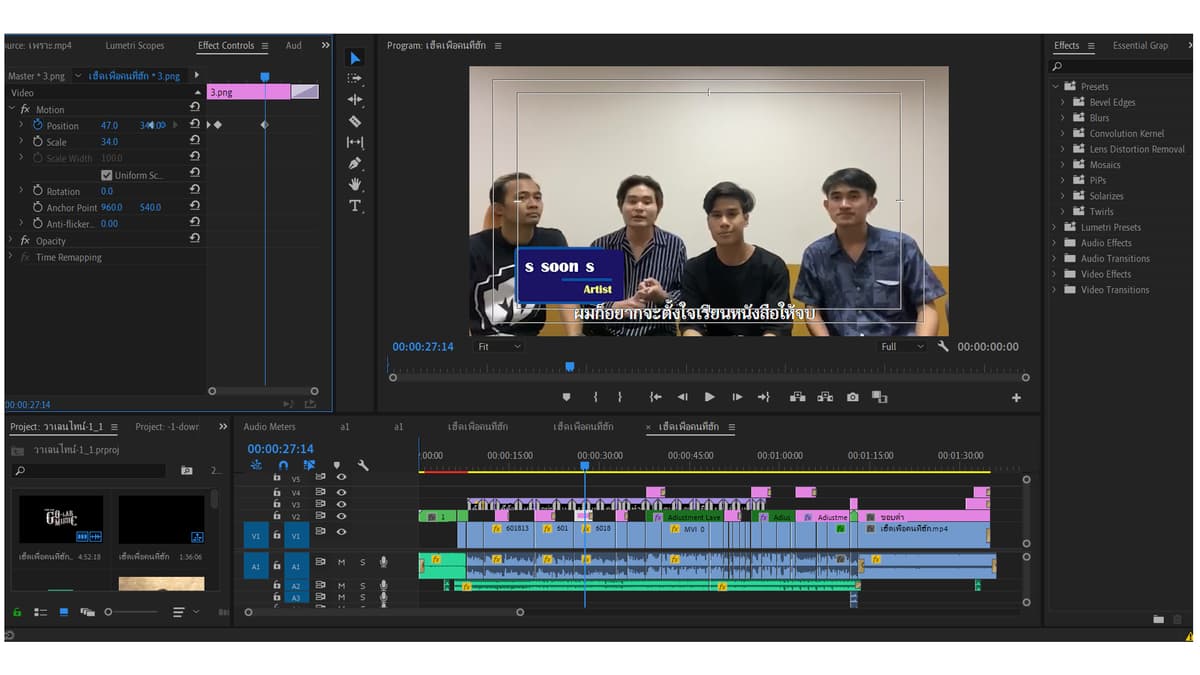
Task: Open the program monitor wrench settings
Action: coord(943,346)
